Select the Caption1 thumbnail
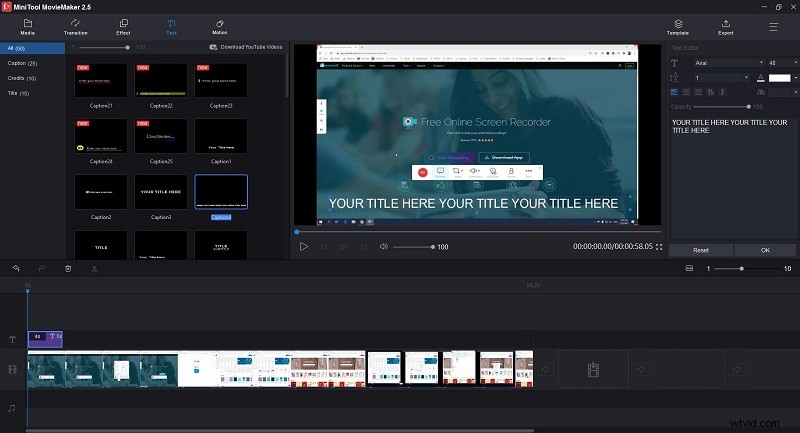800x433 pixels. pyautogui.click(x=221, y=136)
